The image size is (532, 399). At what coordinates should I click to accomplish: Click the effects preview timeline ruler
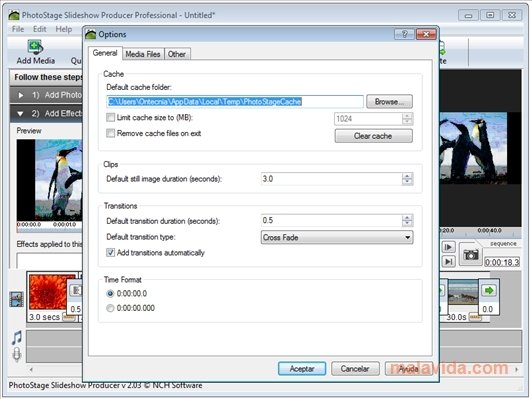point(50,226)
